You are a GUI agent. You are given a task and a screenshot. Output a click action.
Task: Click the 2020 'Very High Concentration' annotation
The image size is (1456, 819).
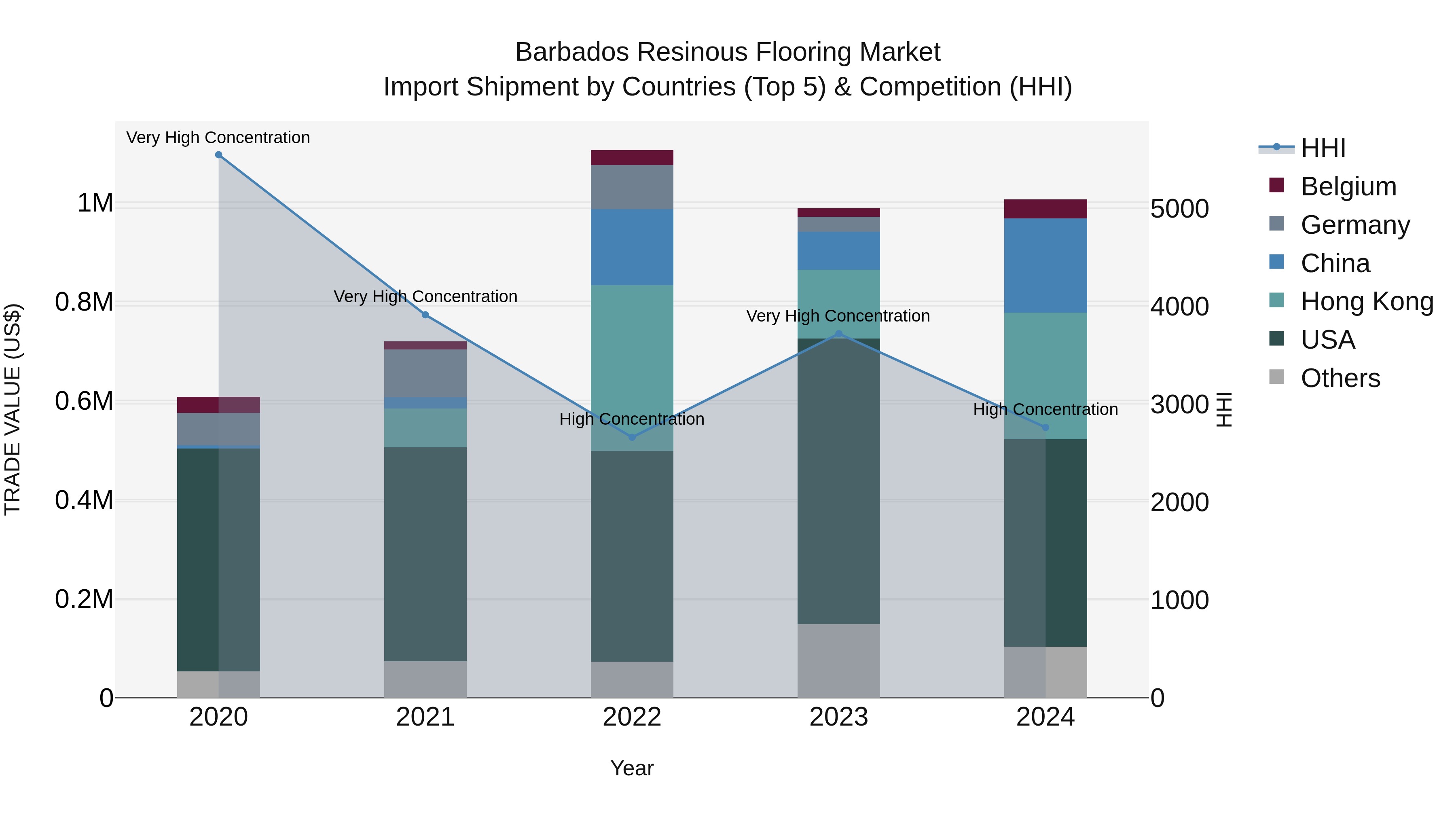tap(218, 138)
